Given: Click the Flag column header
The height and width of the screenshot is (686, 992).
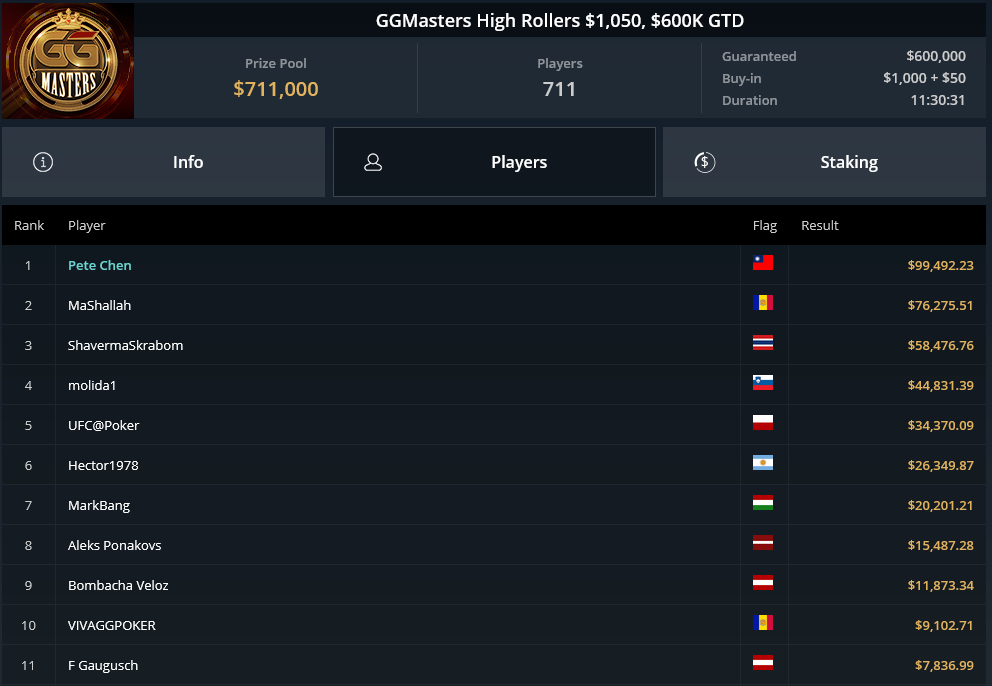Looking at the screenshot, I should pyautogui.click(x=765, y=225).
